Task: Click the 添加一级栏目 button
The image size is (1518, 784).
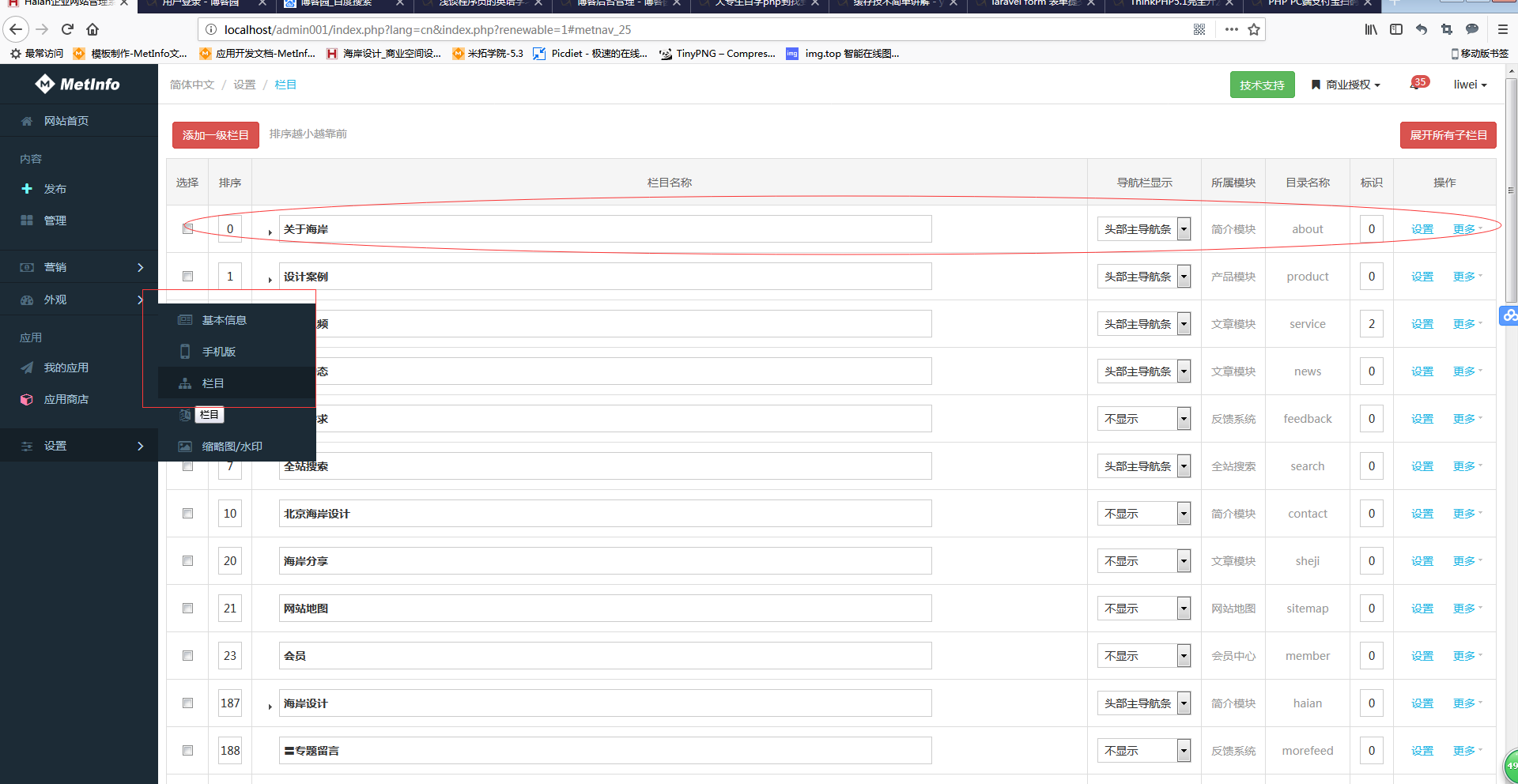Action: click(215, 135)
